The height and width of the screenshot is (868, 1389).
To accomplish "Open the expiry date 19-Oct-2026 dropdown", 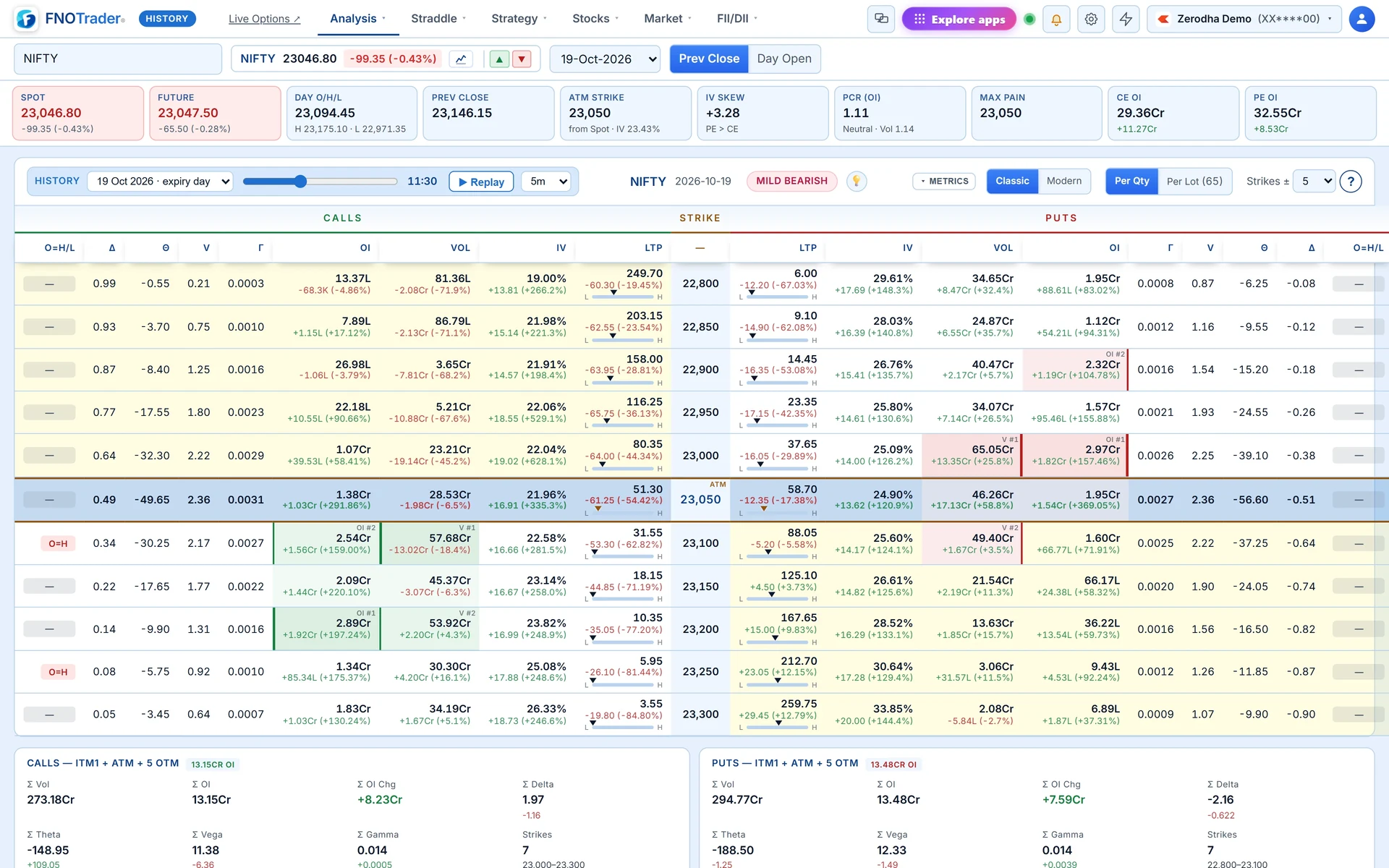I will (x=606, y=59).
